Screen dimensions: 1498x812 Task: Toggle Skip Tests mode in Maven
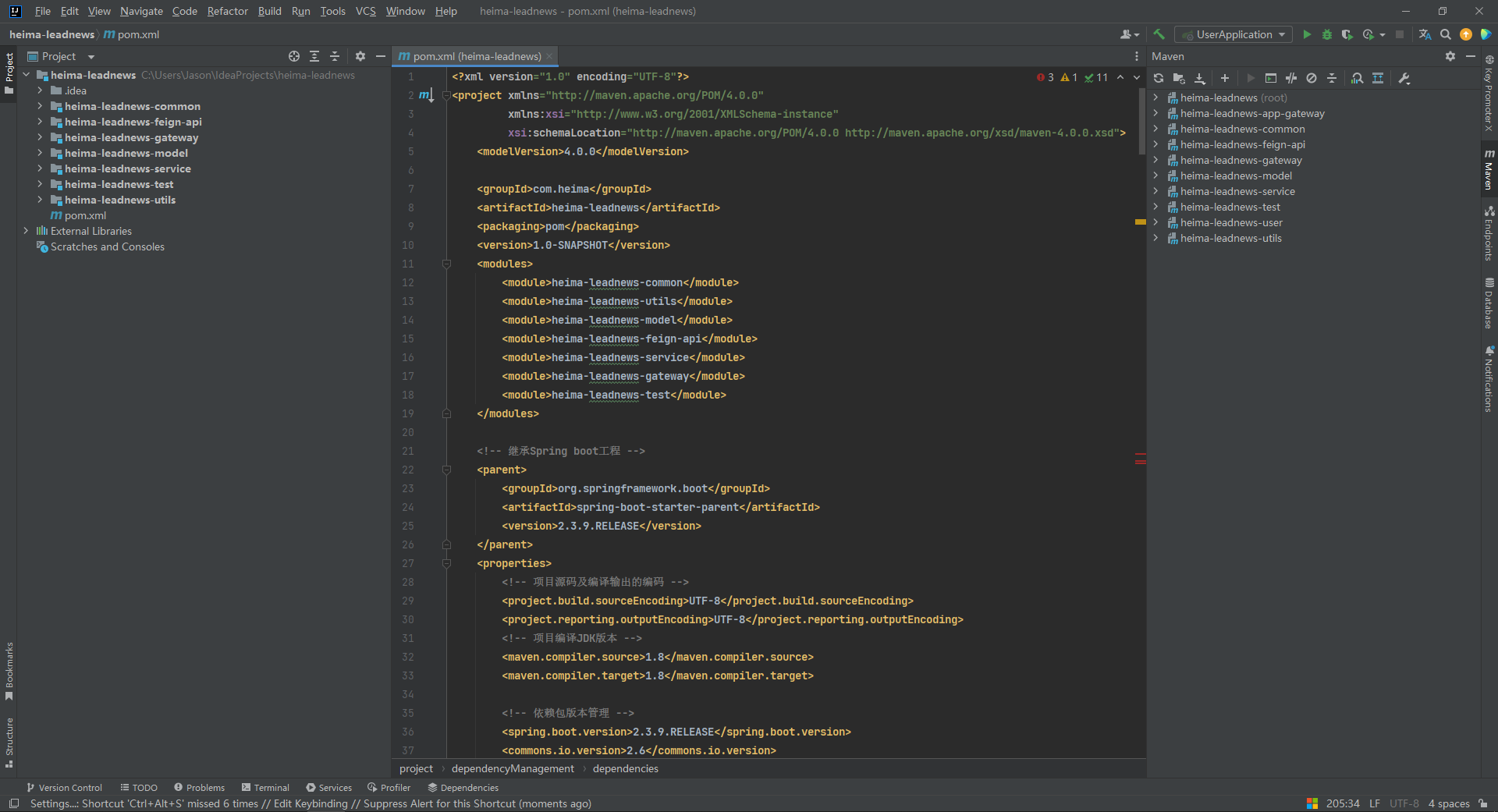tap(1312, 78)
